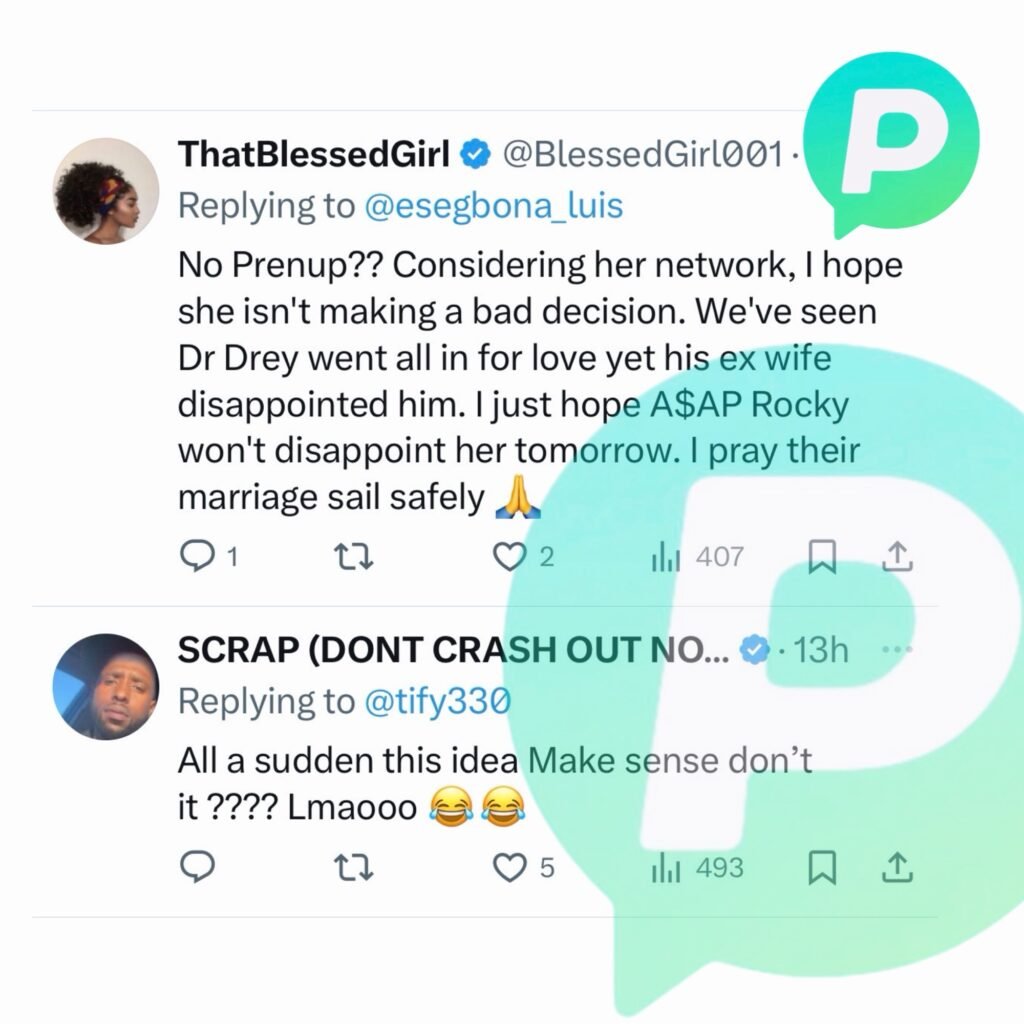Open @tify330 profile link
The width and height of the screenshot is (1024, 1024).
[437, 701]
